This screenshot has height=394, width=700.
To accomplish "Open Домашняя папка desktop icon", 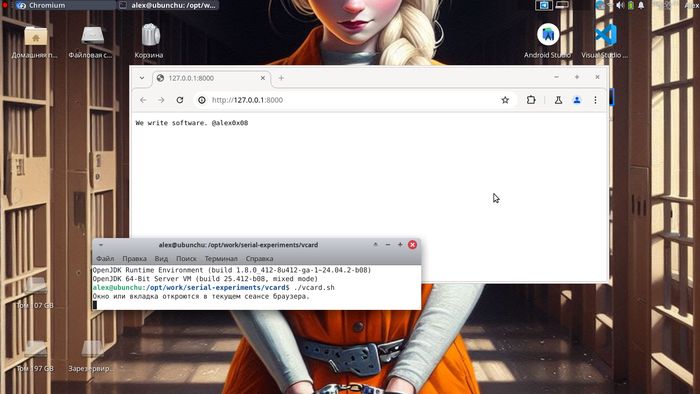I will [x=35, y=42].
